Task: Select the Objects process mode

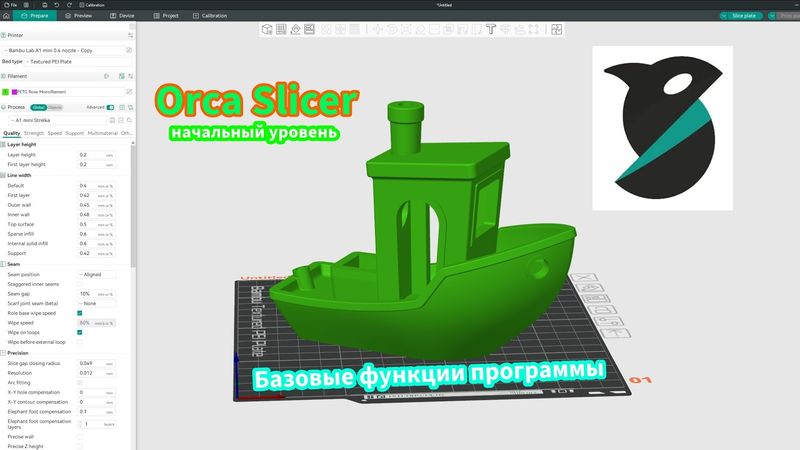Action: pyautogui.click(x=55, y=108)
